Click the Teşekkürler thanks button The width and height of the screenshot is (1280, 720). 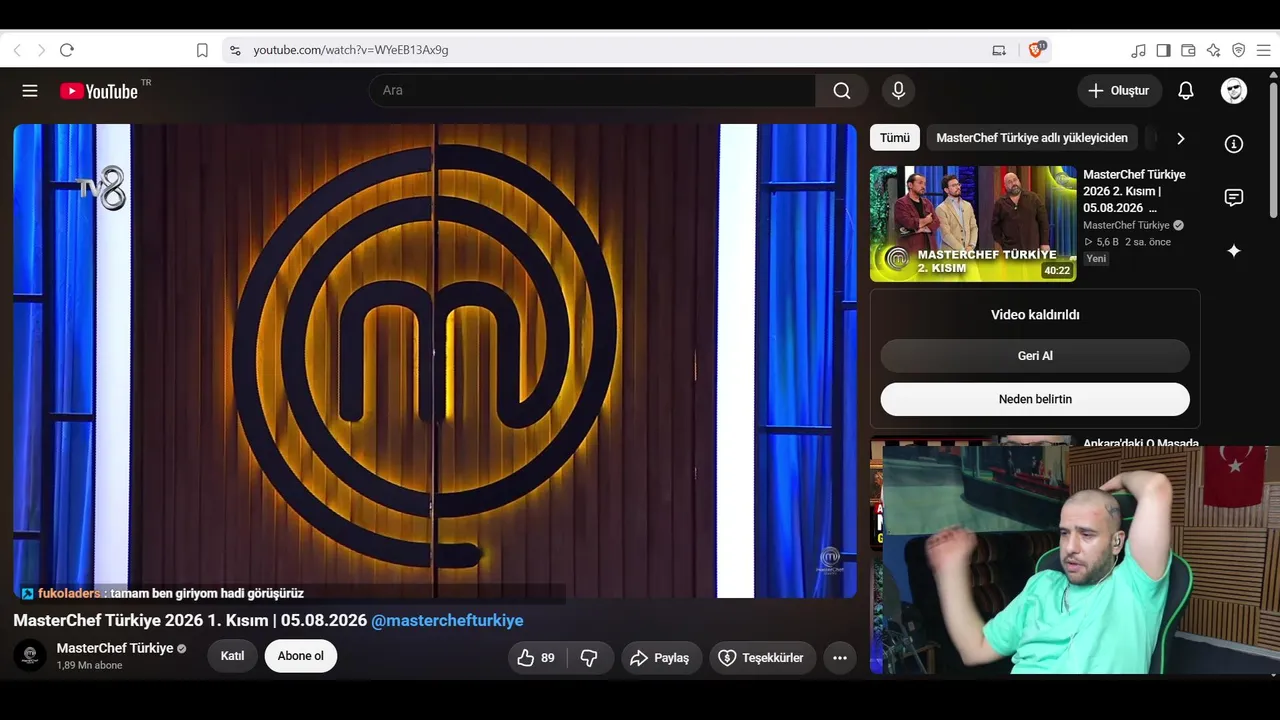(762, 658)
